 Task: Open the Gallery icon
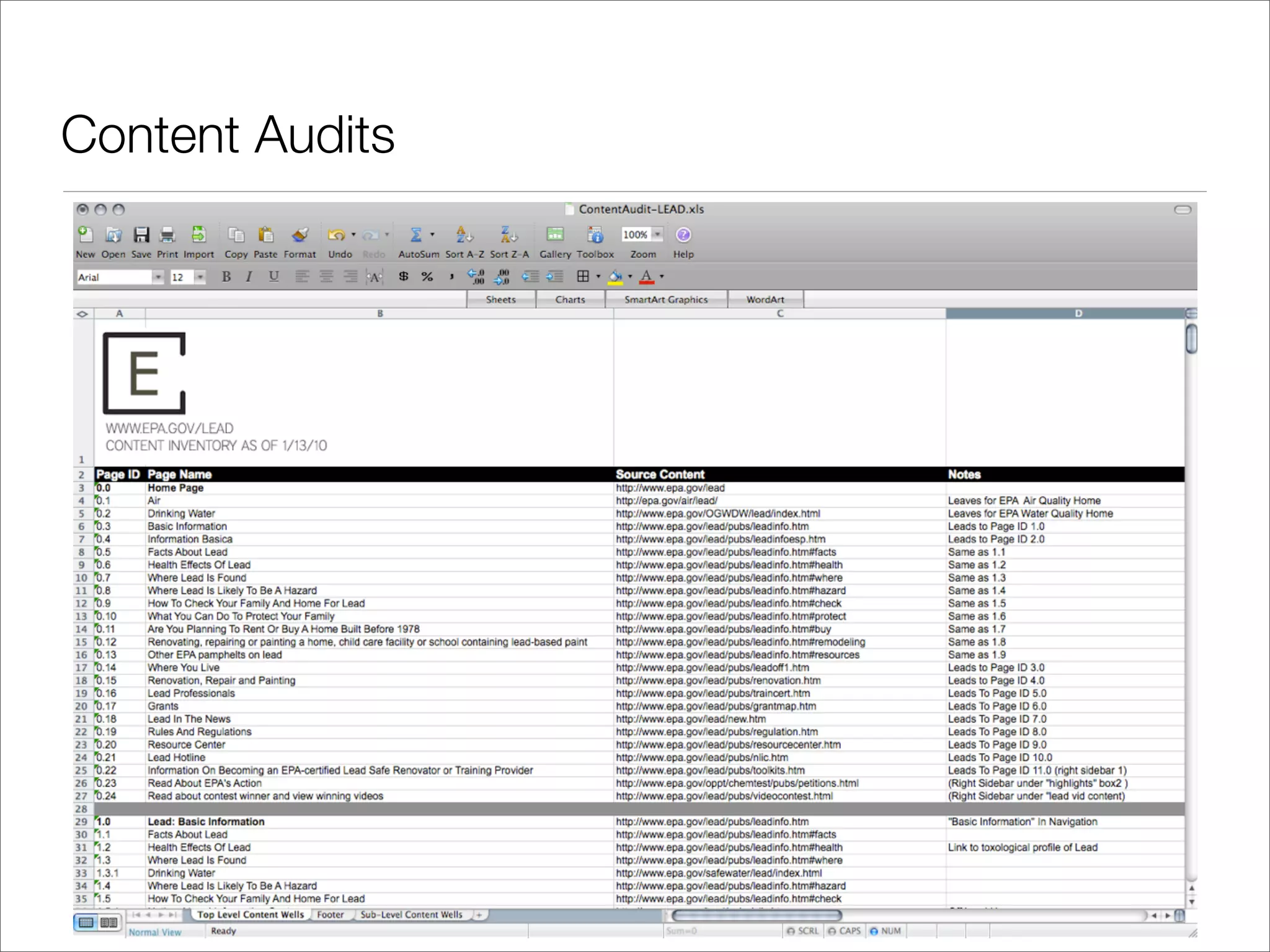click(555, 234)
